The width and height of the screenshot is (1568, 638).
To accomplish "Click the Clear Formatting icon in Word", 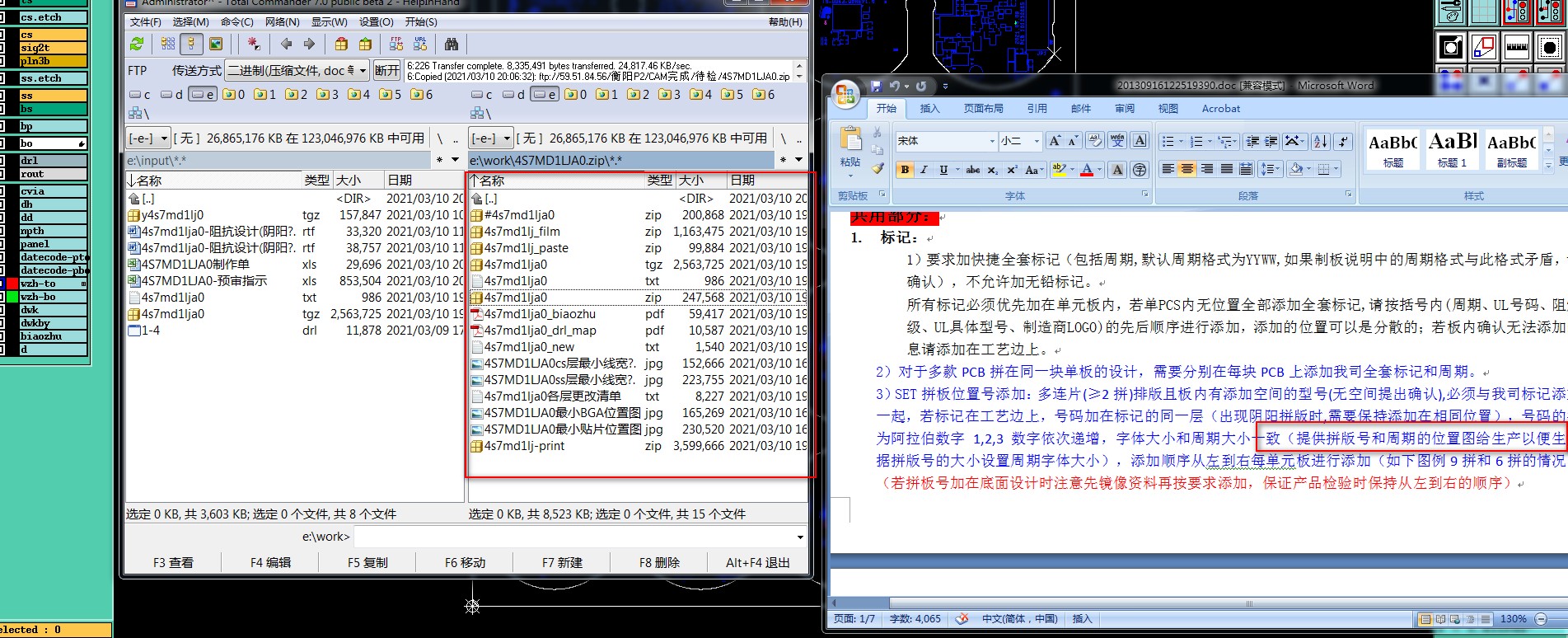I will pyautogui.click(x=1095, y=141).
